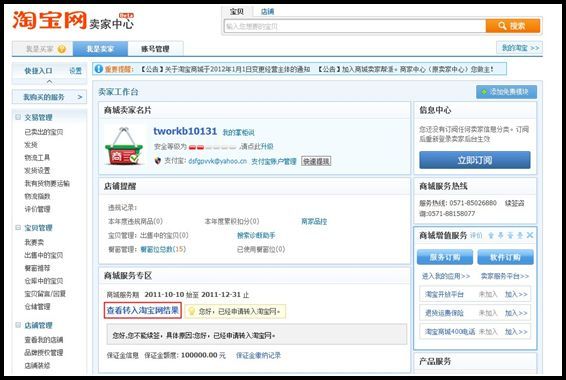Click the 2012年1月1日 announcement link
The image size is (566, 380).
coord(225,69)
